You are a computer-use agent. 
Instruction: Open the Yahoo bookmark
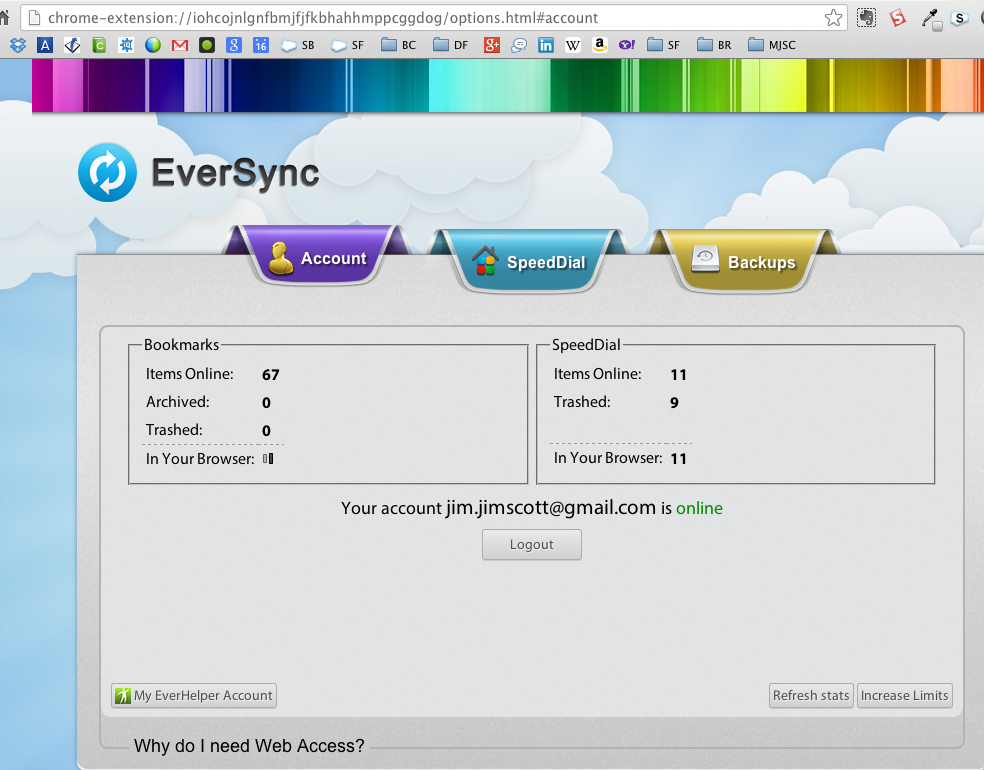click(x=627, y=45)
